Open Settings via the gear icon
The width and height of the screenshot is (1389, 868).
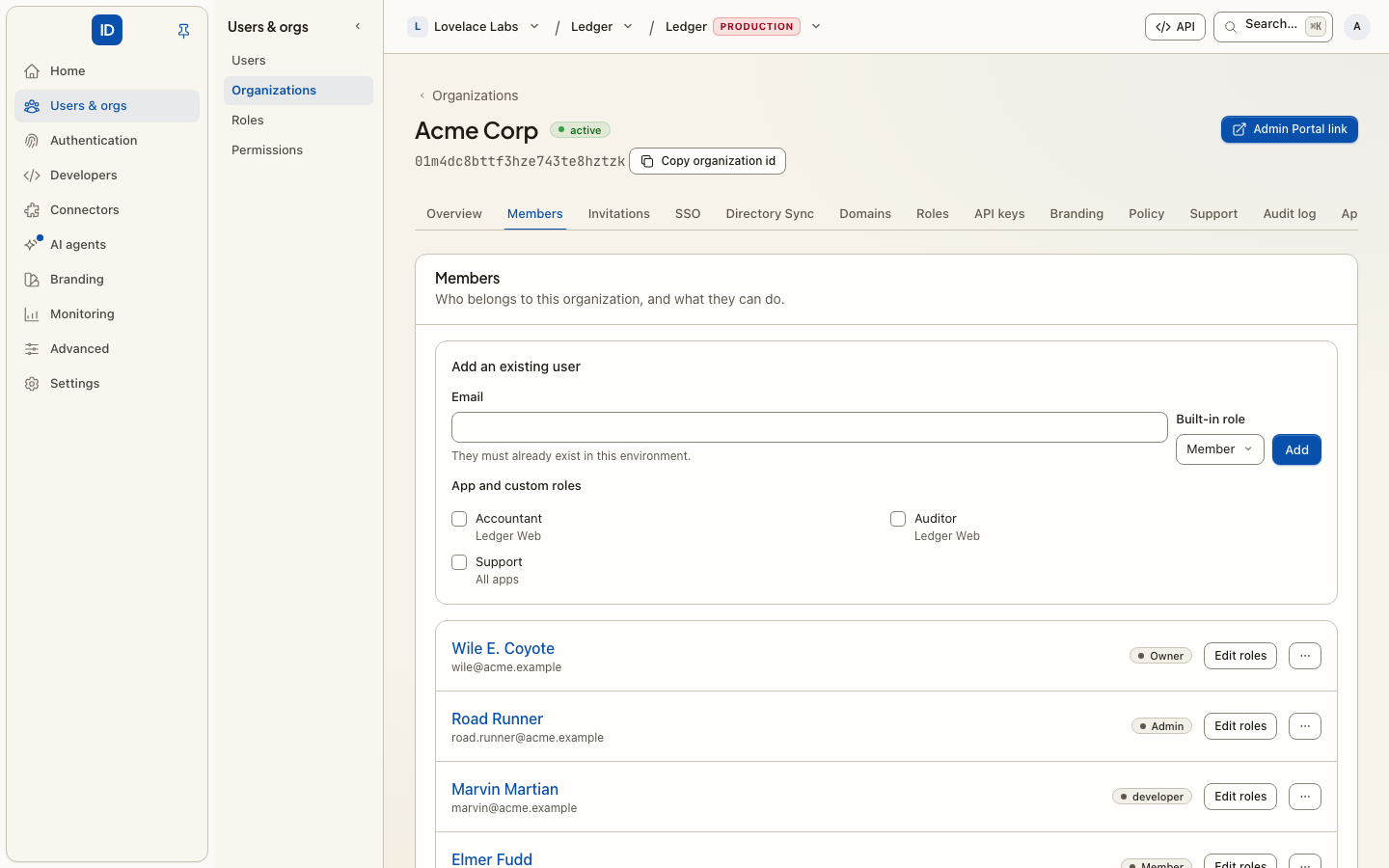click(x=32, y=384)
